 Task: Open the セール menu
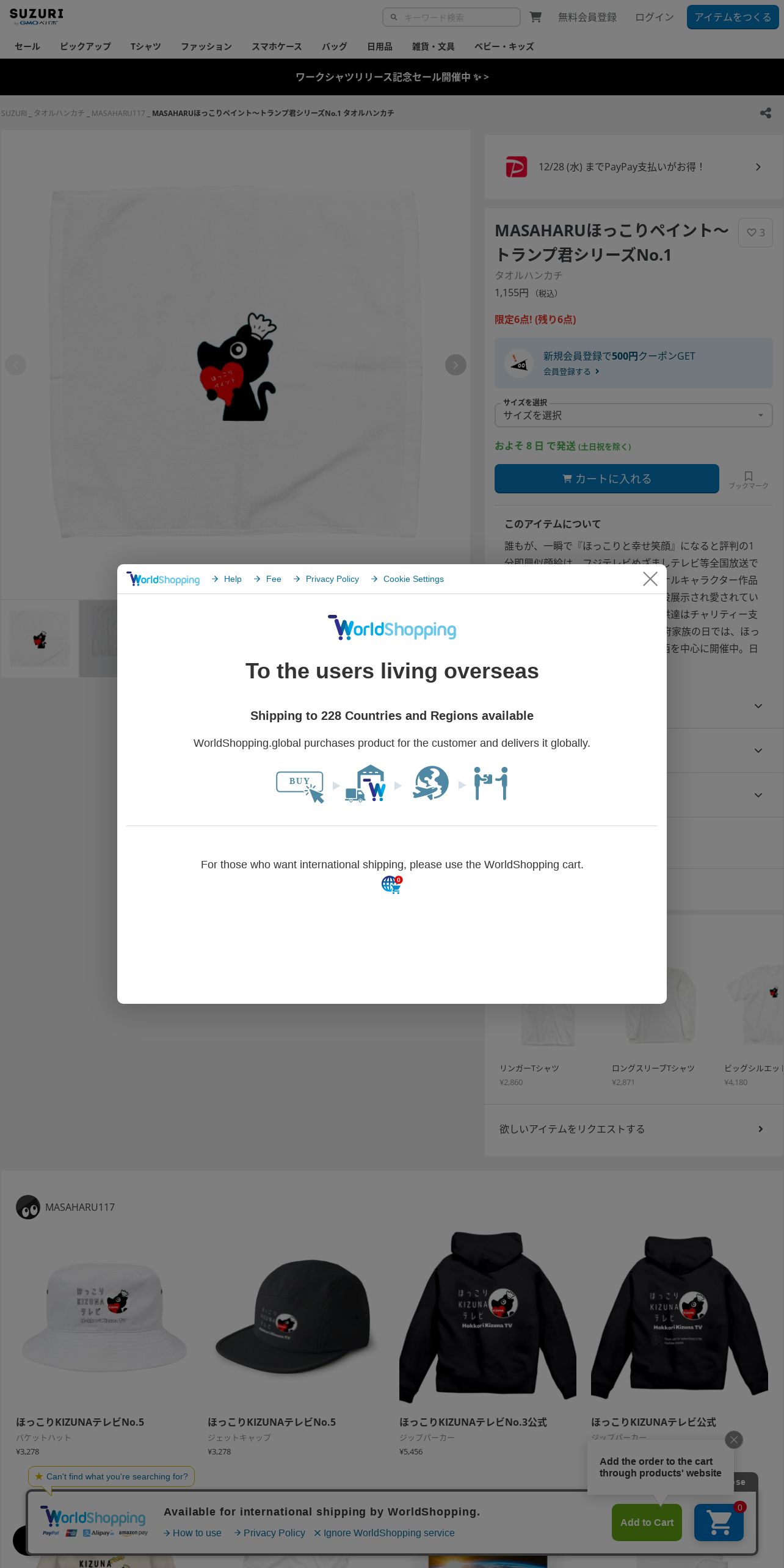(x=27, y=46)
